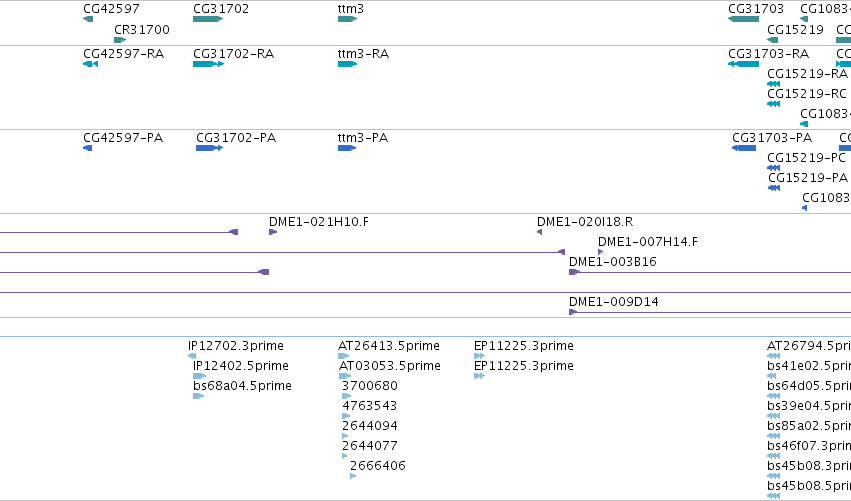The width and height of the screenshot is (851, 501).
Task: Select the CG31702-PA label text
Action: [x=236, y=138]
